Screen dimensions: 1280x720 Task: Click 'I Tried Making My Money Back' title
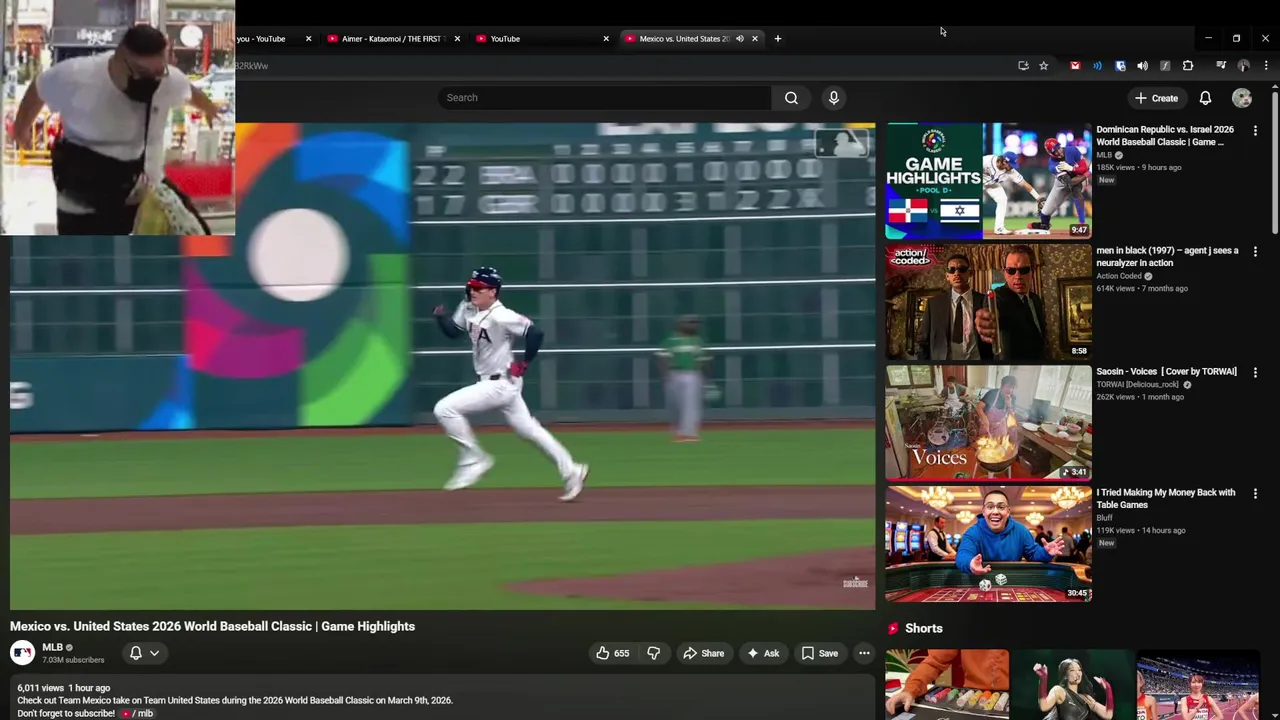pyautogui.click(x=1165, y=499)
